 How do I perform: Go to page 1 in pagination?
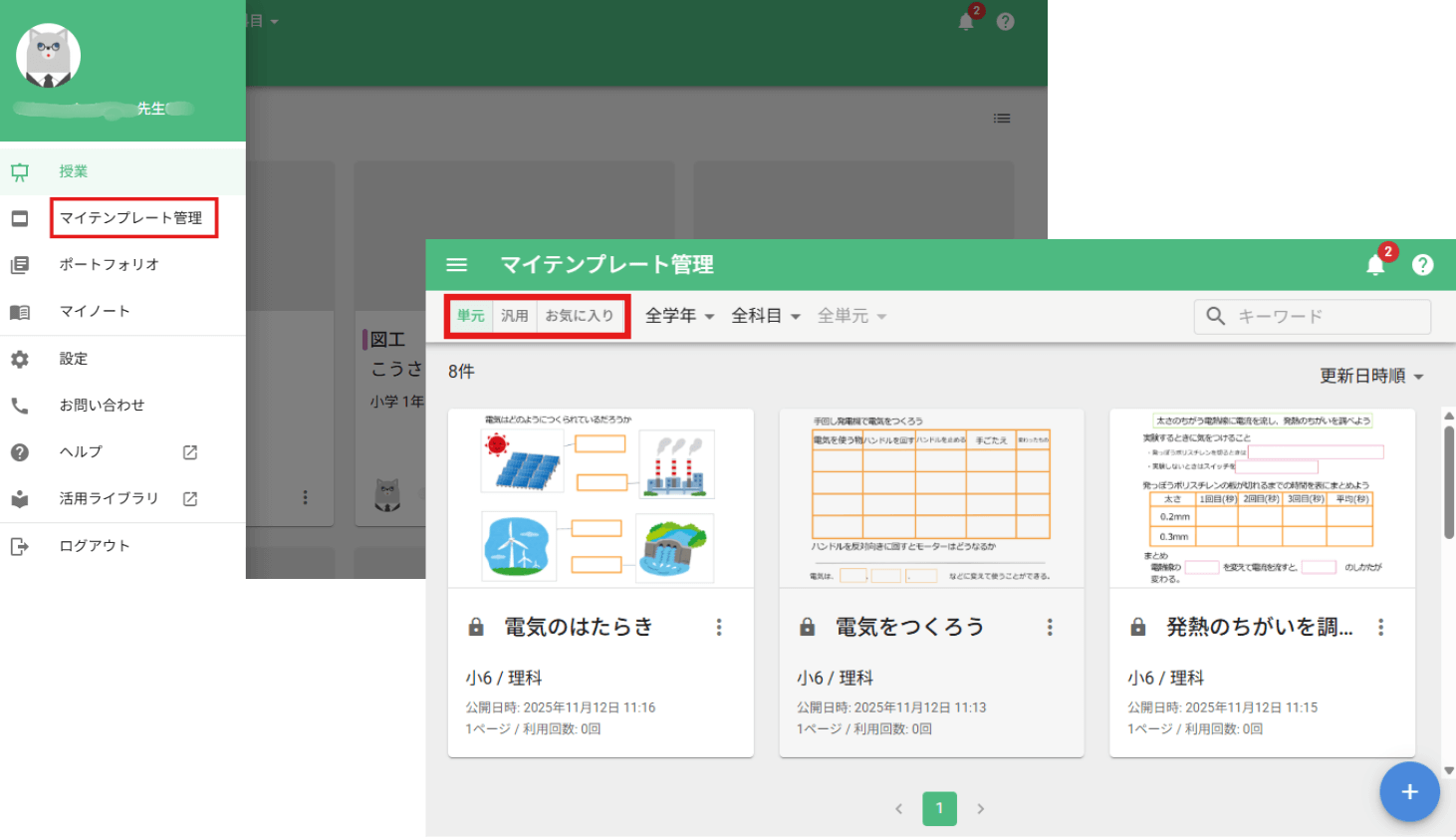pos(939,808)
